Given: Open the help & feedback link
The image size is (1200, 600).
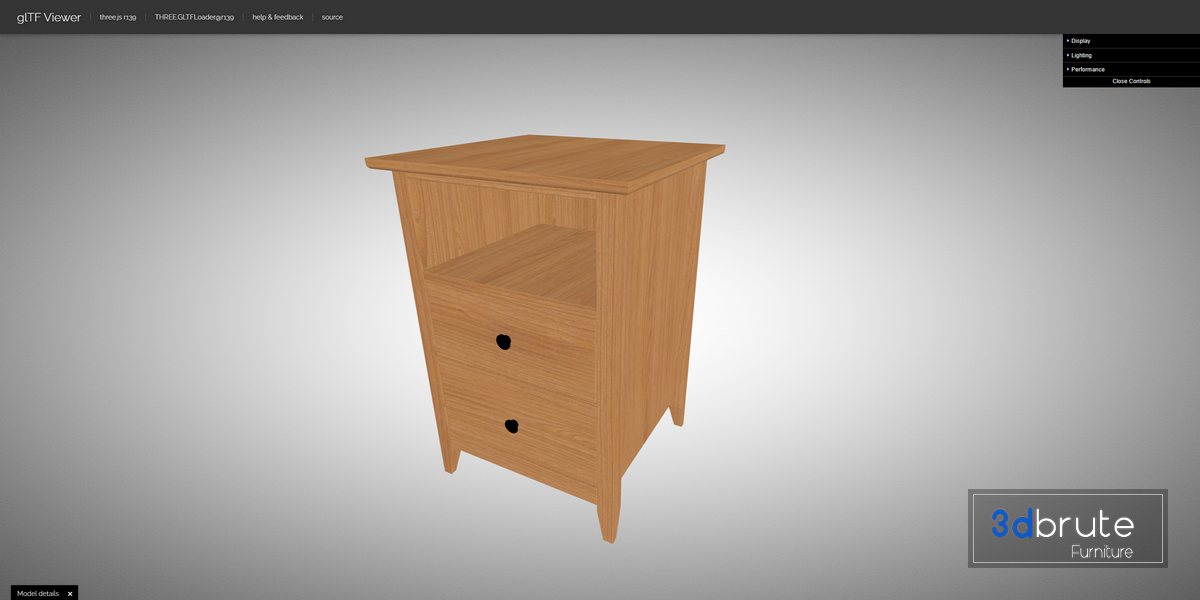Looking at the screenshot, I should [x=277, y=17].
